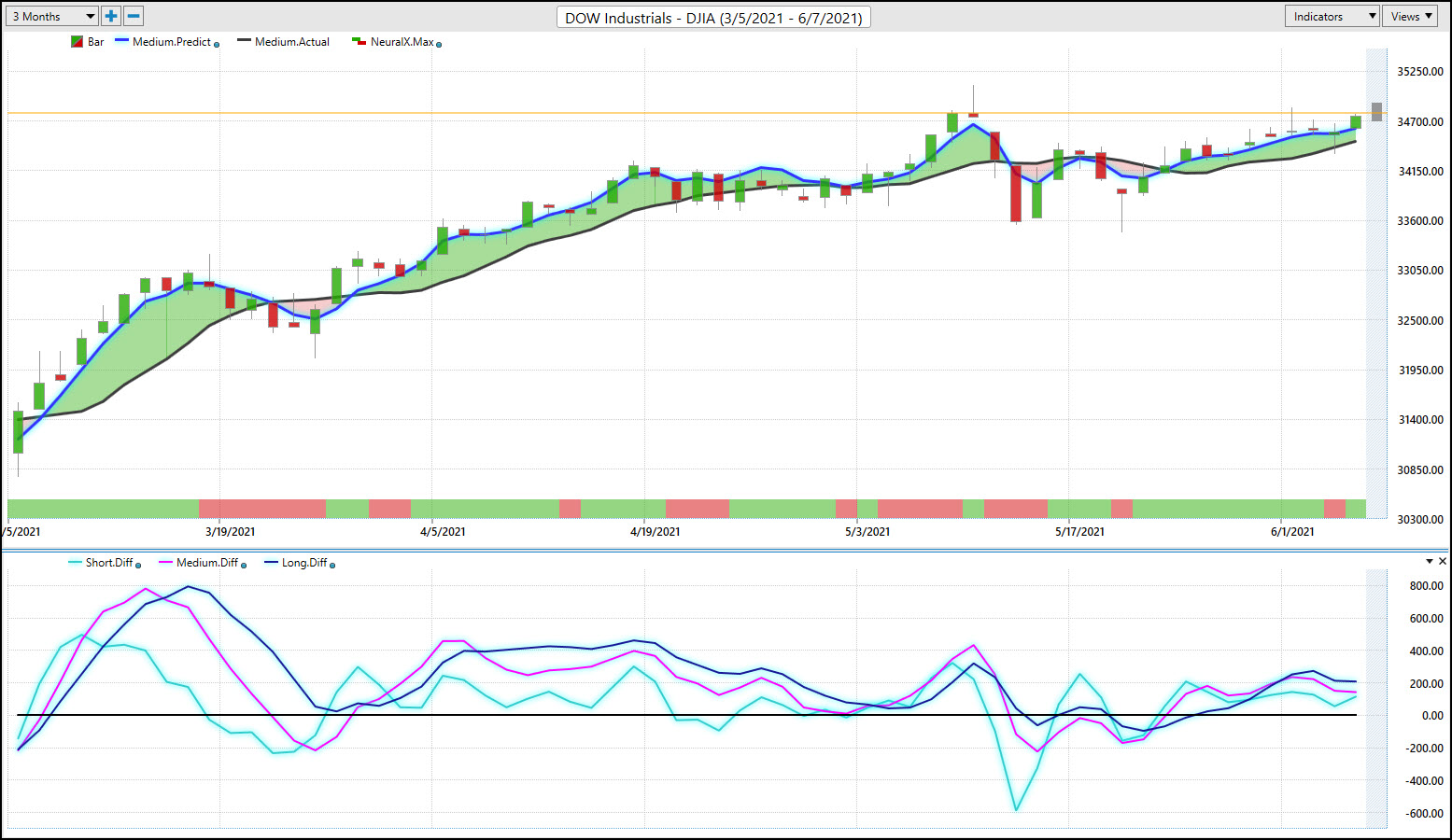Click the 33600.00 price axis label

pyautogui.click(x=1420, y=221)
